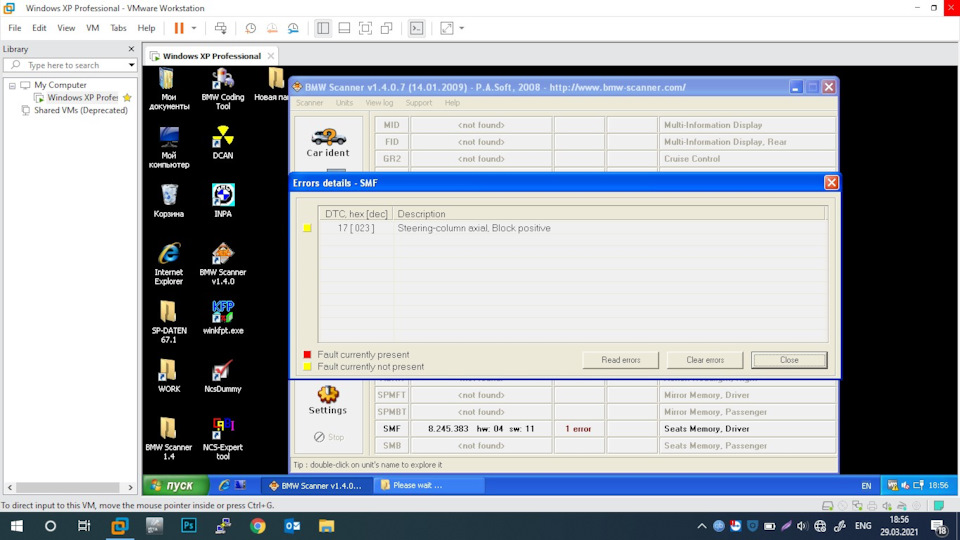Open the Windows notification center icon

pos(938,526)
